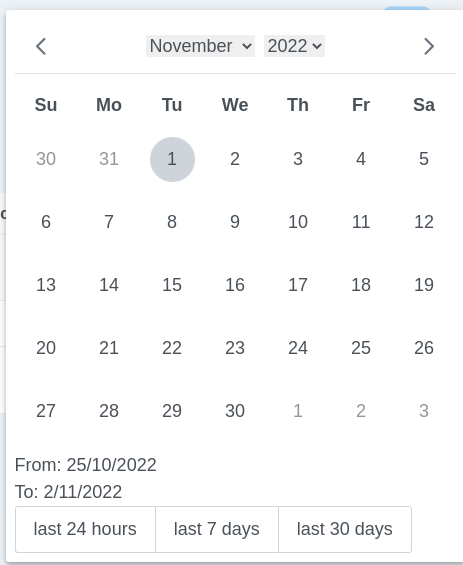This screenshot has width=463, height=565.
Task: Apply the last 30 days preset
Action: click(x=345, y=529)
